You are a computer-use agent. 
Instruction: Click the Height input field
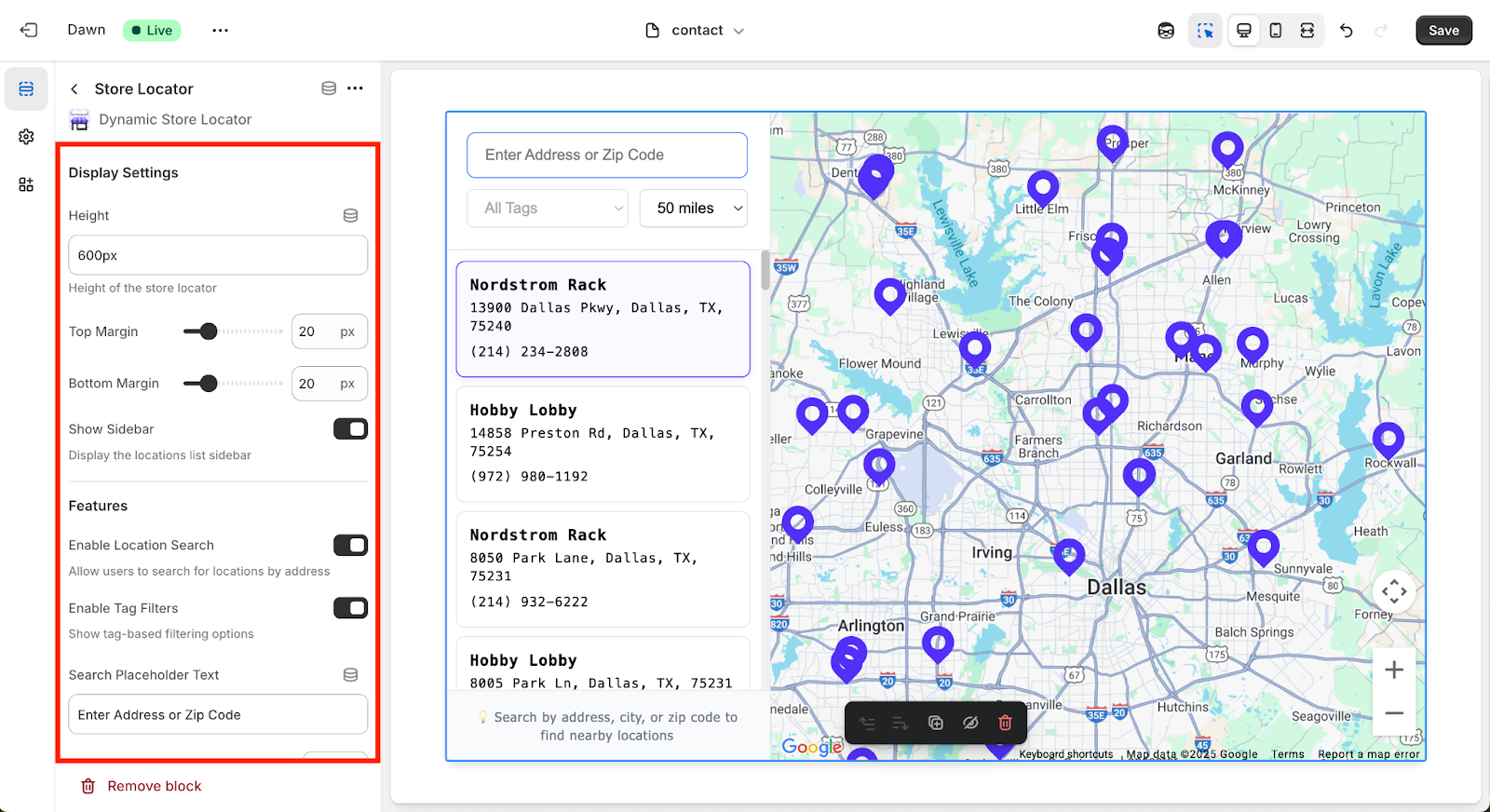pos(218,255)
